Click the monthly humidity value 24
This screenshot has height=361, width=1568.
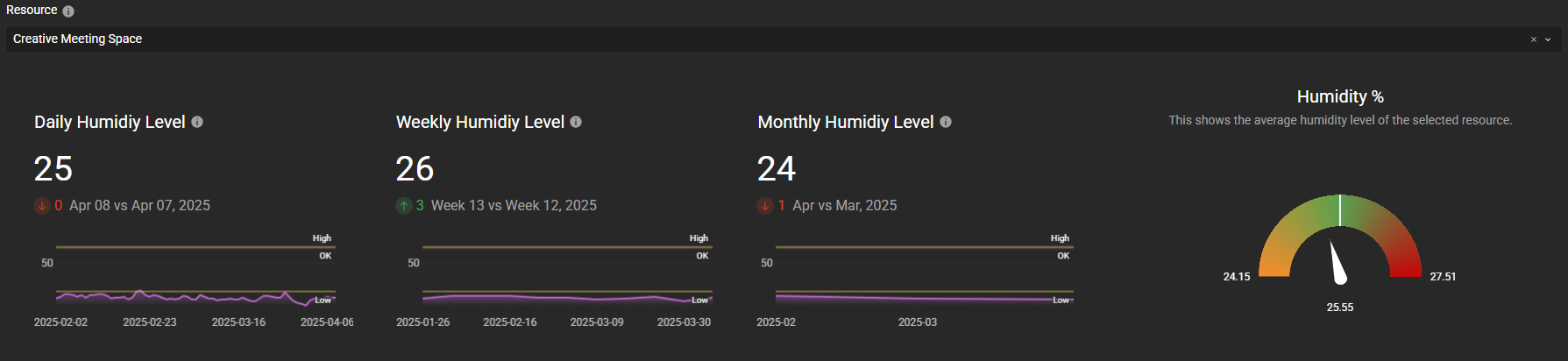click(x=777, y=168)
